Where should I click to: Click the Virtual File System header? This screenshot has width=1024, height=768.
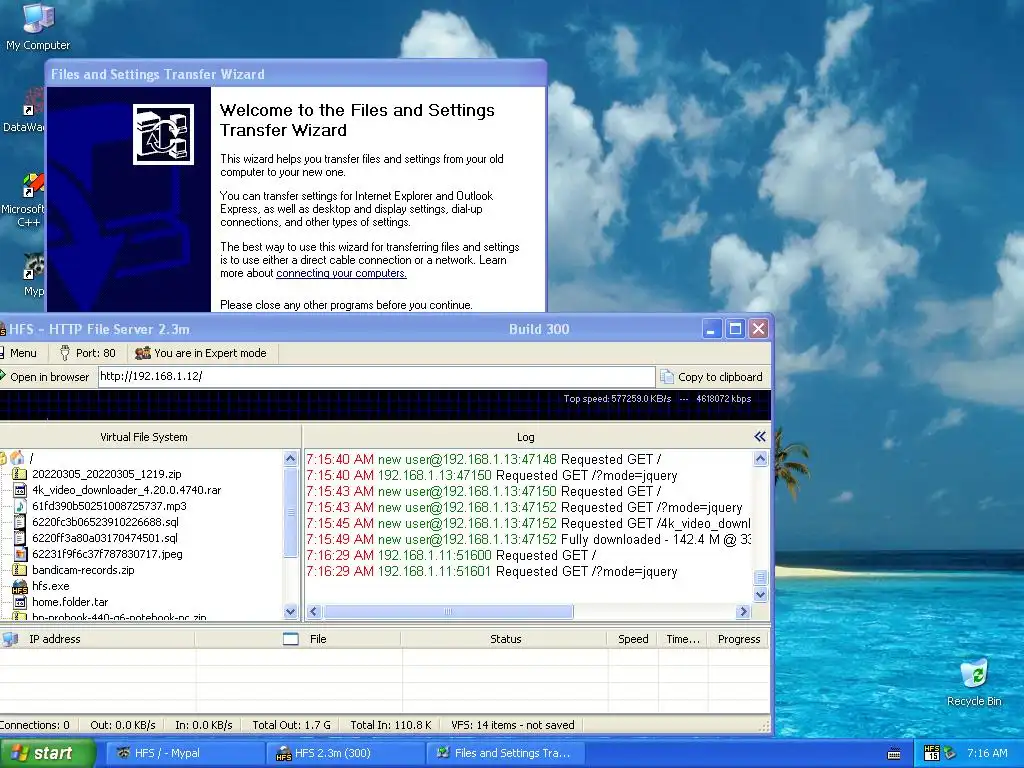[x=144, y=437]
